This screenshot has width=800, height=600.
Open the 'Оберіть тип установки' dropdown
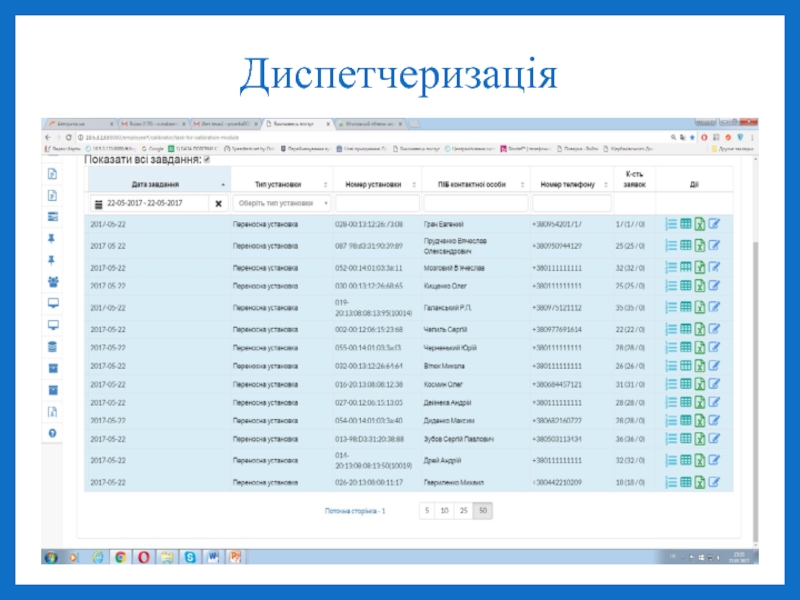point(281,203)
